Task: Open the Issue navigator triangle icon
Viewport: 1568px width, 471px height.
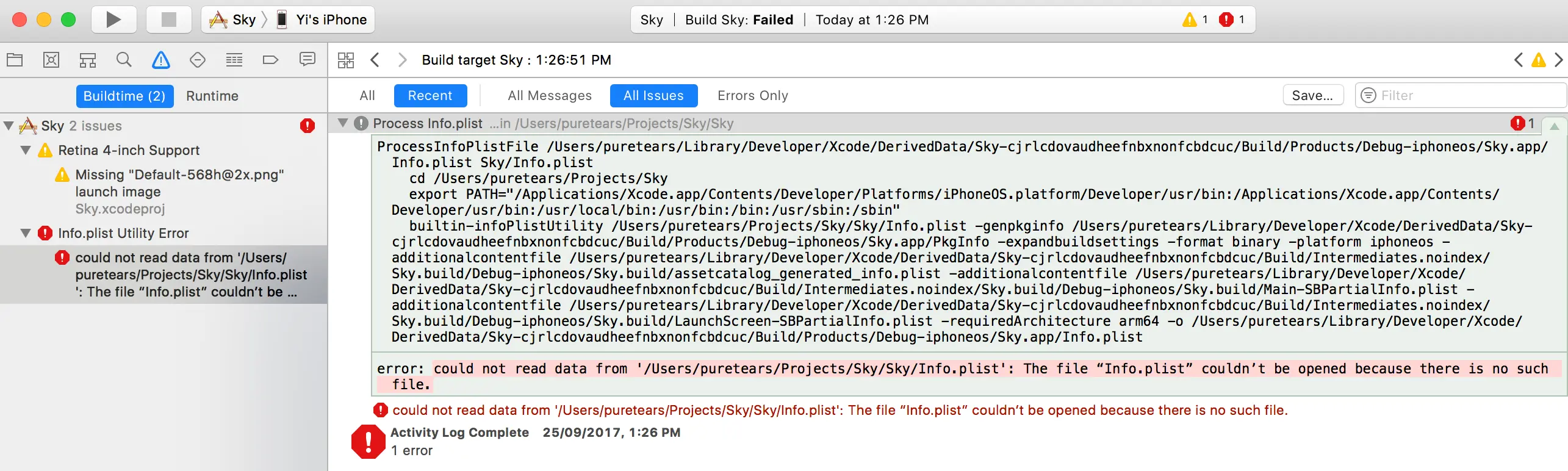Action: 161,60
